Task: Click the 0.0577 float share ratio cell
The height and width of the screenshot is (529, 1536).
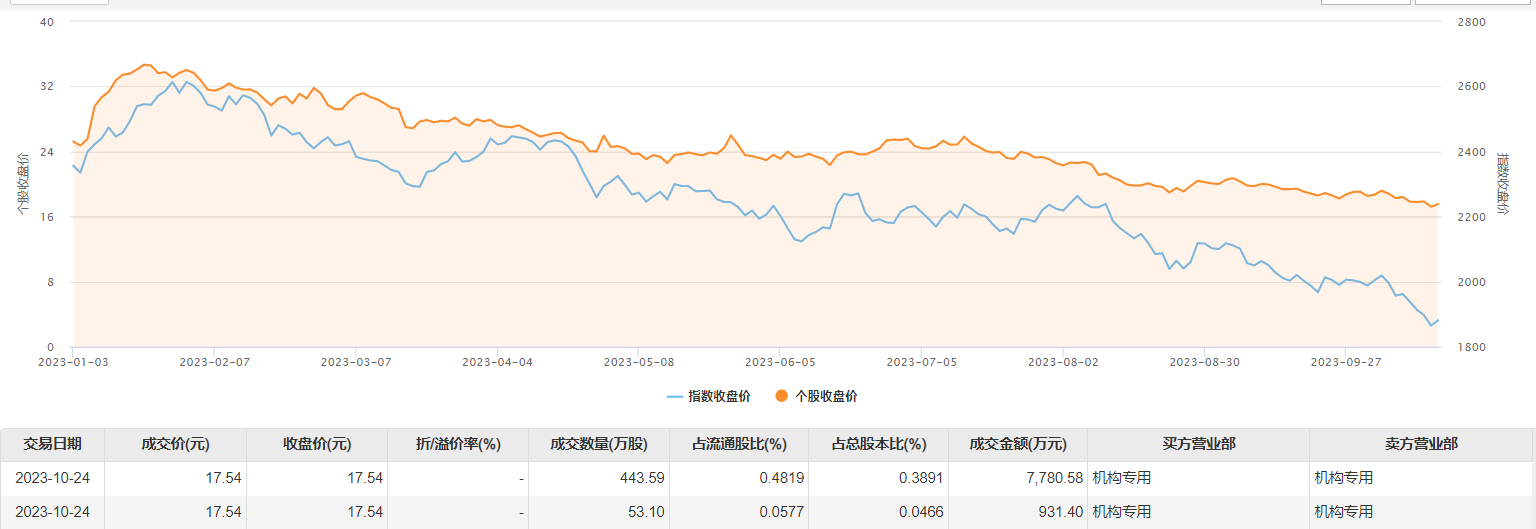Action: tap(782, 512)
